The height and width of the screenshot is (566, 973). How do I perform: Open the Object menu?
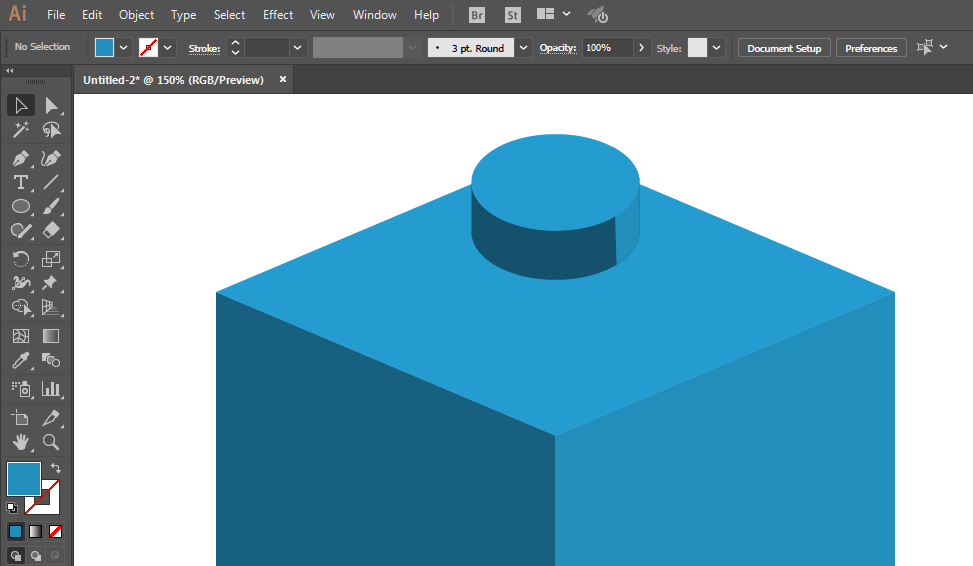[137, 15]
